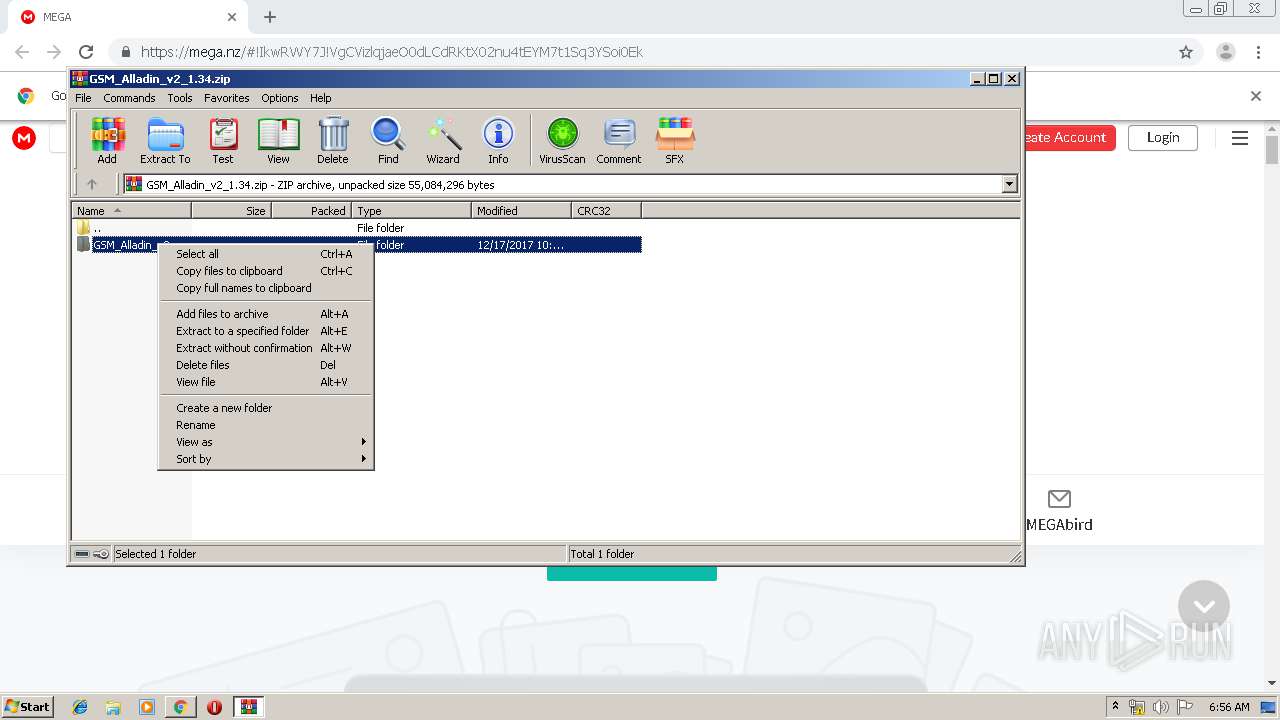
Task: Open a new Chrome tab
Action: 270,17
